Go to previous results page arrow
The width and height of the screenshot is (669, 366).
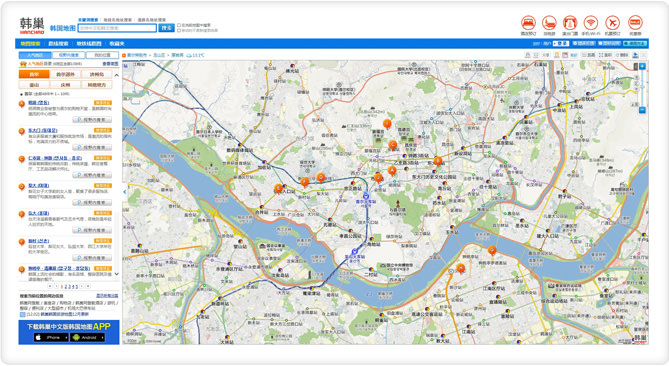click(56, 286)
